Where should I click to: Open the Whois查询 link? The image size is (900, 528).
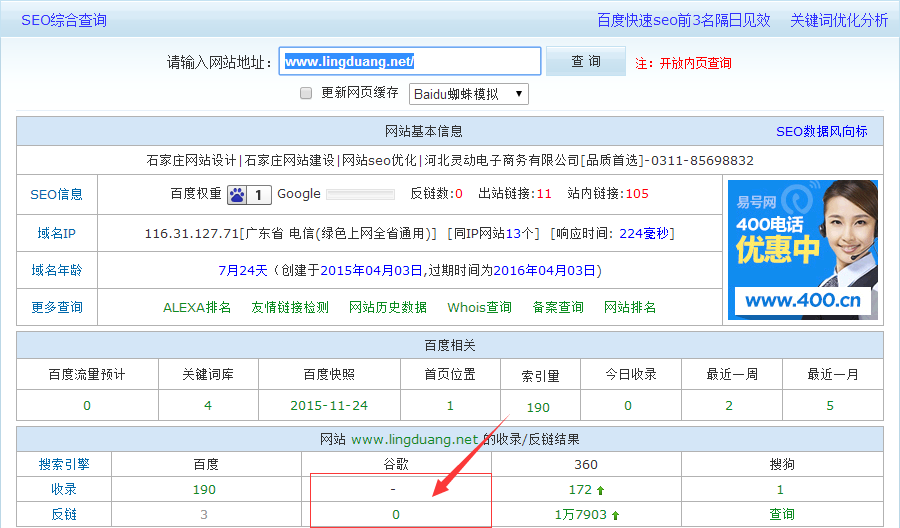coord(479,307)
